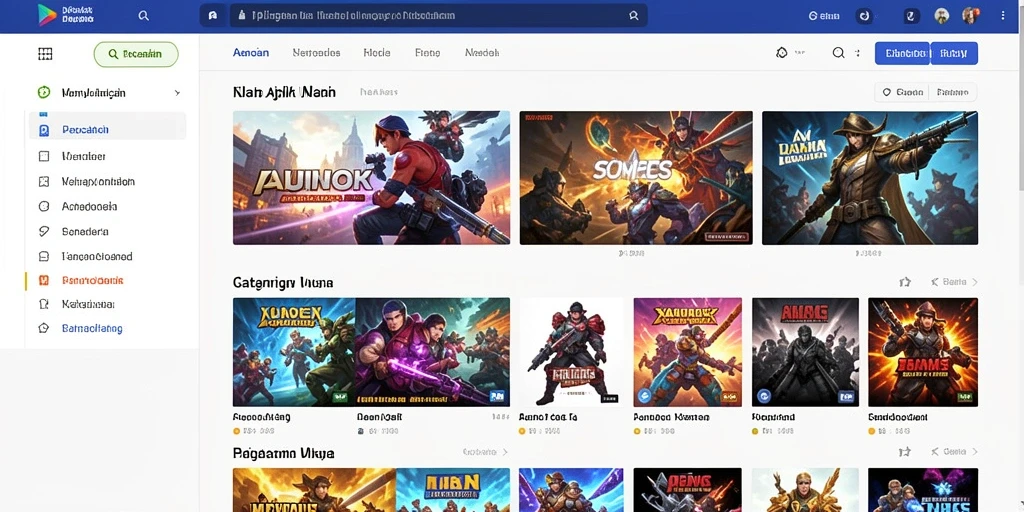Click the green Becoakin search button
1024x512 pixels.
click(136, 54)
